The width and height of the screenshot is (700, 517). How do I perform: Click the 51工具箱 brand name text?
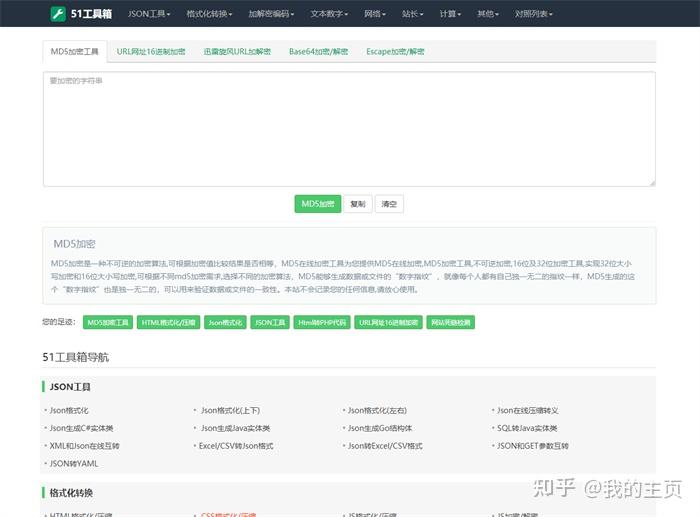pyautogui.click(x=91, y=14)
